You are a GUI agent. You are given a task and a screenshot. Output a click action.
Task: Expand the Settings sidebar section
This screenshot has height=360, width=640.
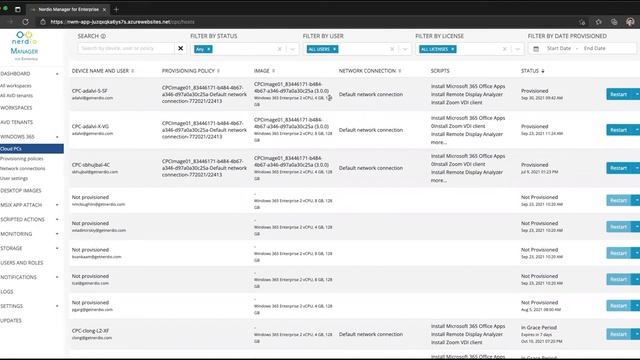(57, 306)
